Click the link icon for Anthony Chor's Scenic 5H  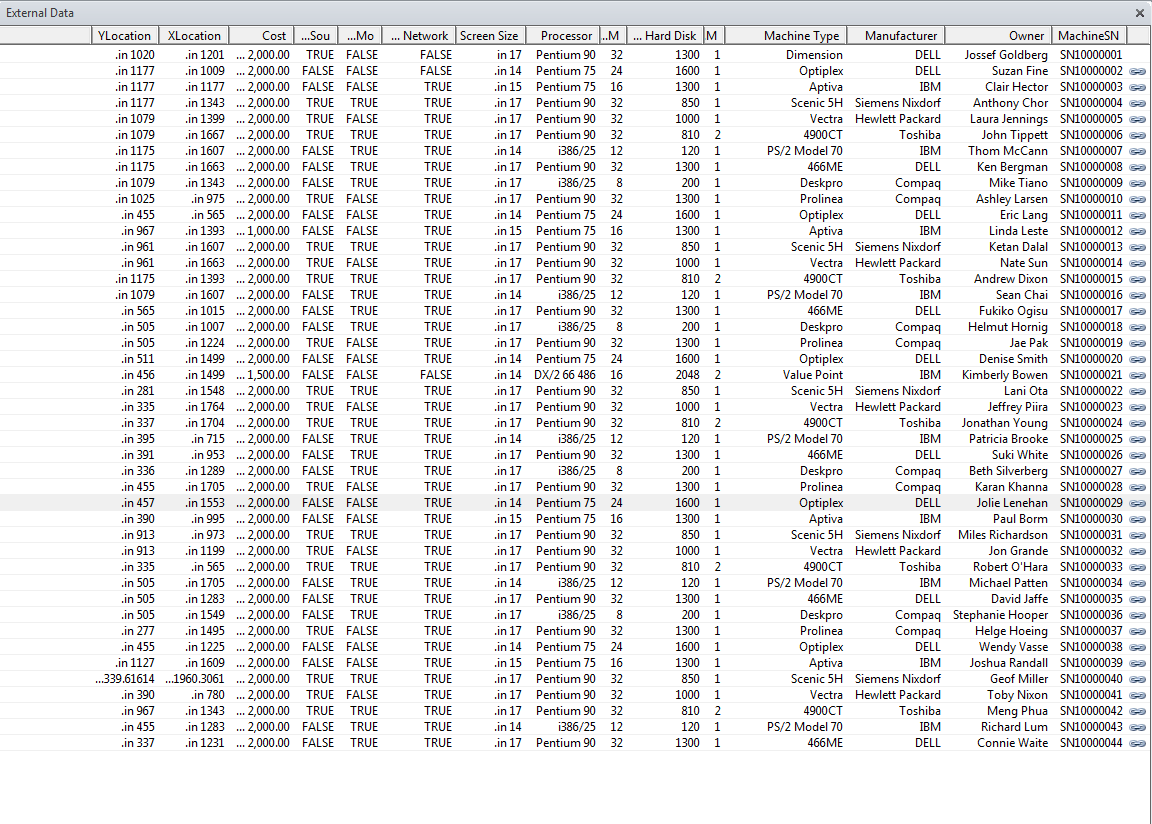coord(1139,103)
